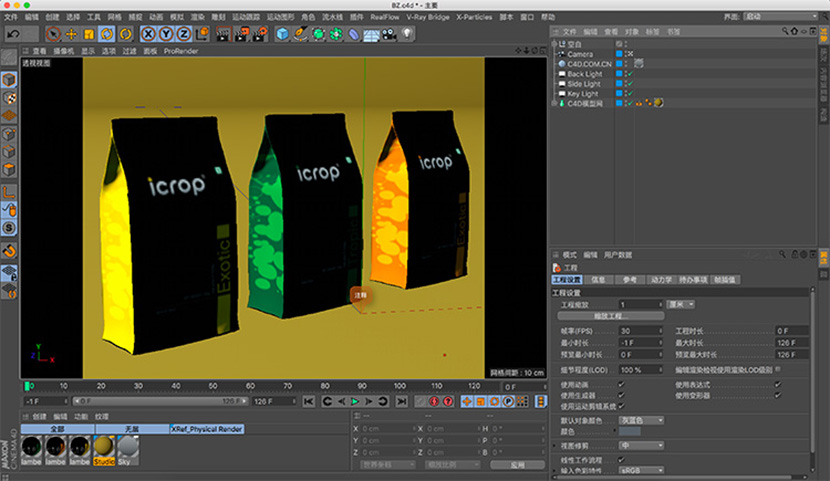Click the Enable Axis L-shaped icon

pos(9,193)
